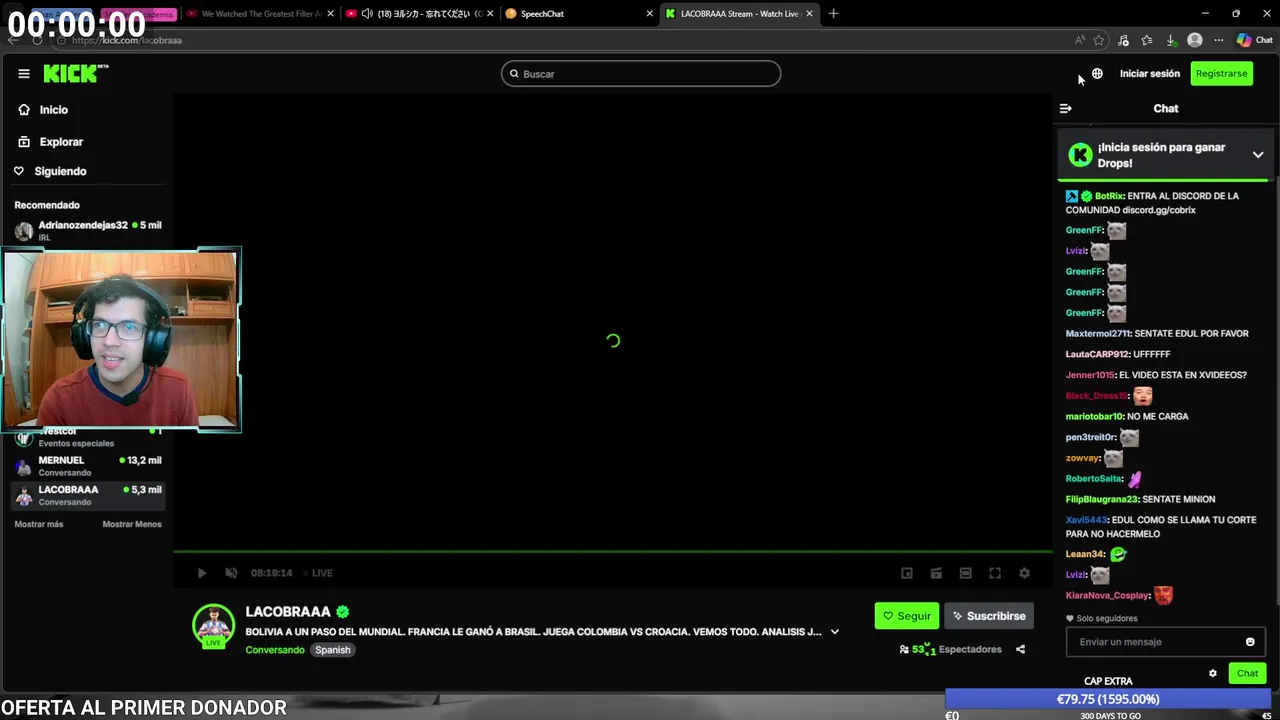Send message with the green Chat button
Viewport: 1280px width, 720px height.
(1247, 673)
